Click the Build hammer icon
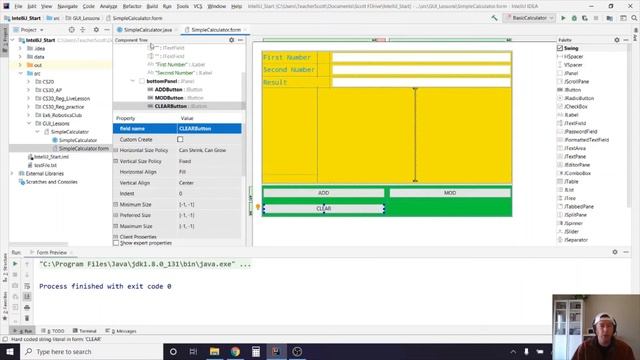The height and width of the screenshot is (360, 640). (x=494, y=18)
